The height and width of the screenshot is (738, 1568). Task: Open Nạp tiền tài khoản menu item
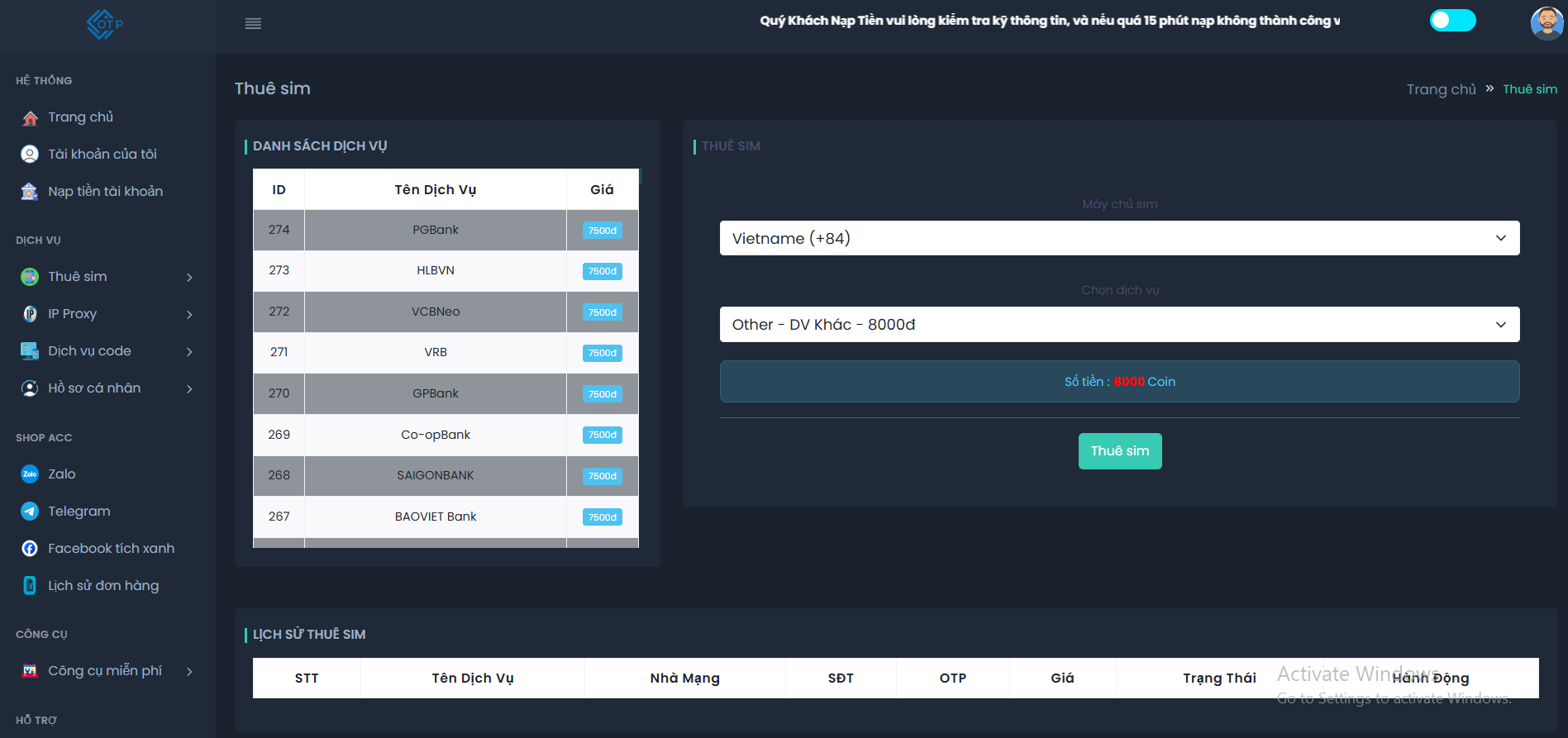pyautogui.click(x=105, y=192)
